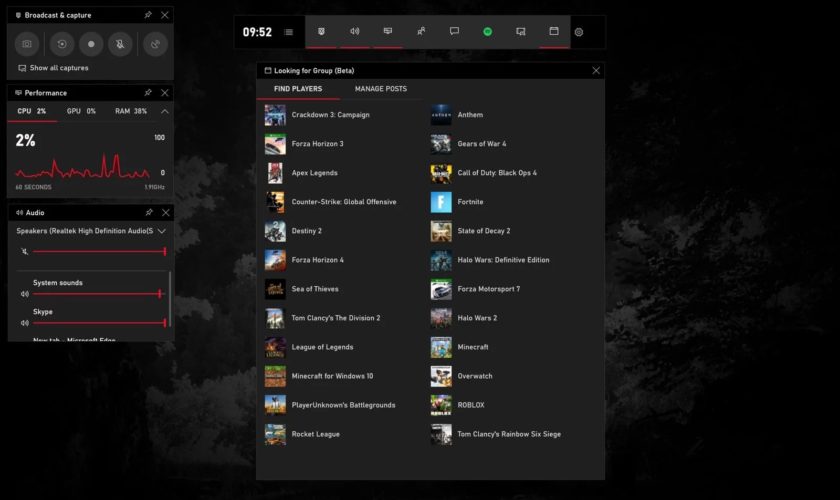Toggle the Audio widget in top bar

pyautogui.click(x=355, y=32)
